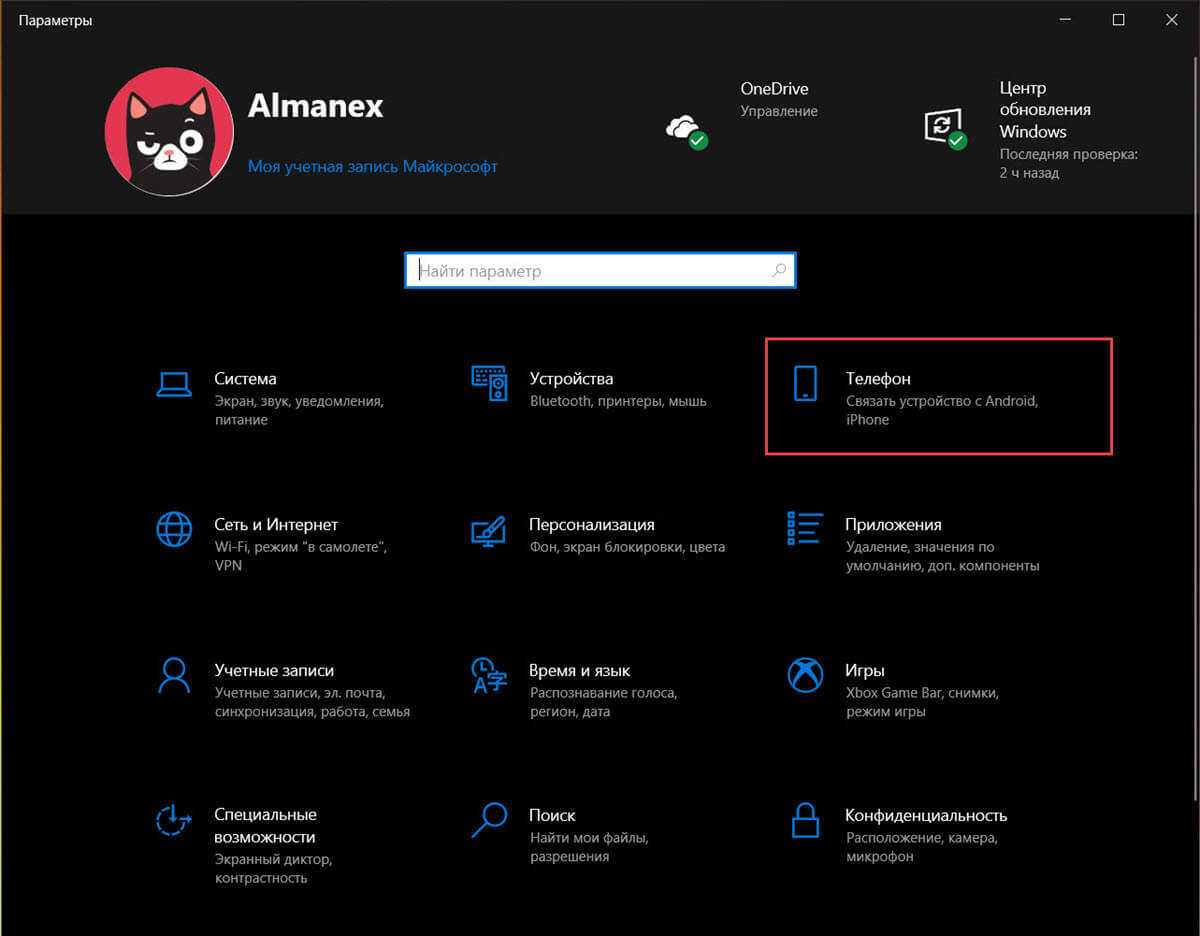Focus the "Найти параметр" search field

click(x=590, y=270)
